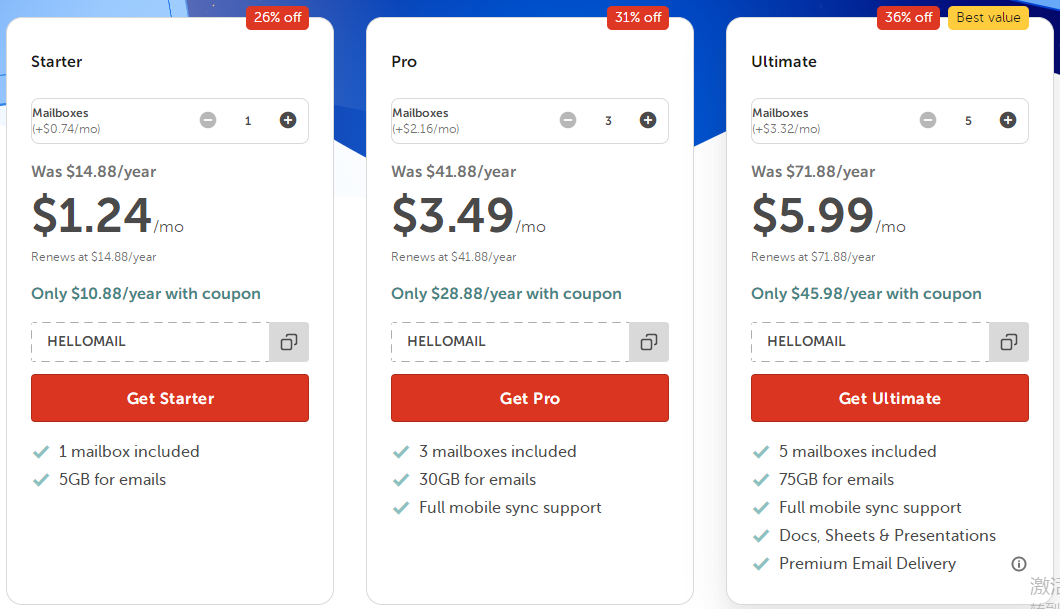The width and height of the screenshot is (1060, 609).
Task: Click the 31% off badge
Action: [638, 18]
